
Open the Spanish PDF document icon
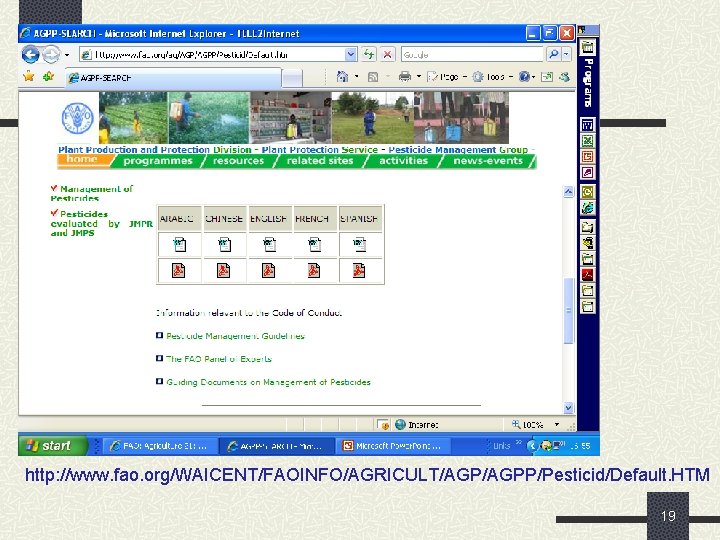click(359, 270)
